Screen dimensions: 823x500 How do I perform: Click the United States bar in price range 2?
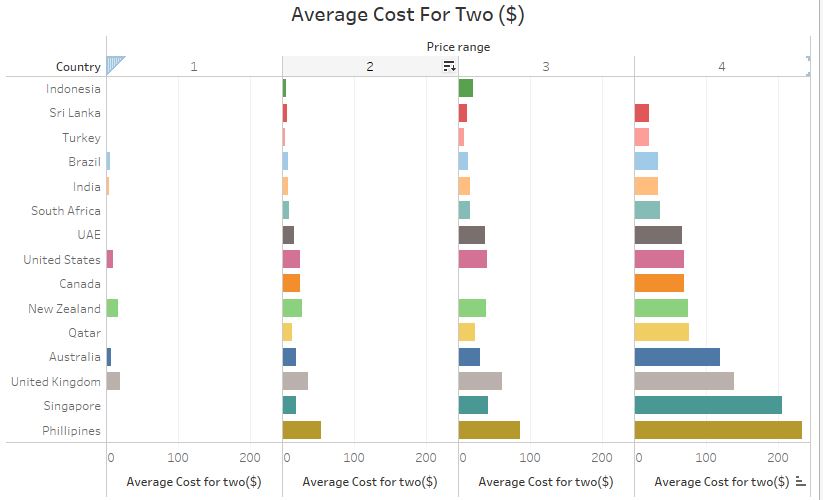[x=291, y=259]
